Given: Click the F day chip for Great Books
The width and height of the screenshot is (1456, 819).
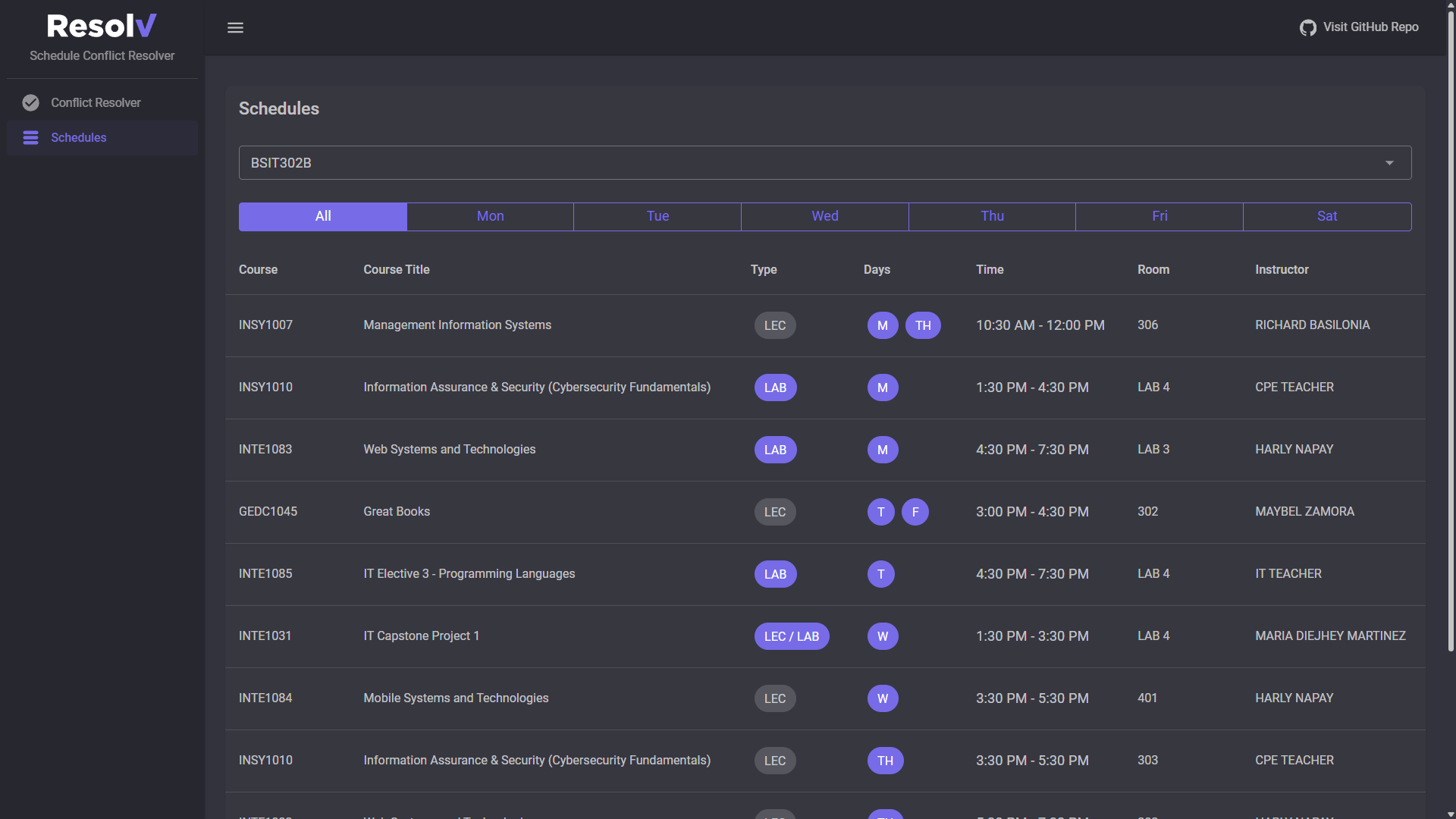Looking at the screenshot, I should tap(915, 512).
